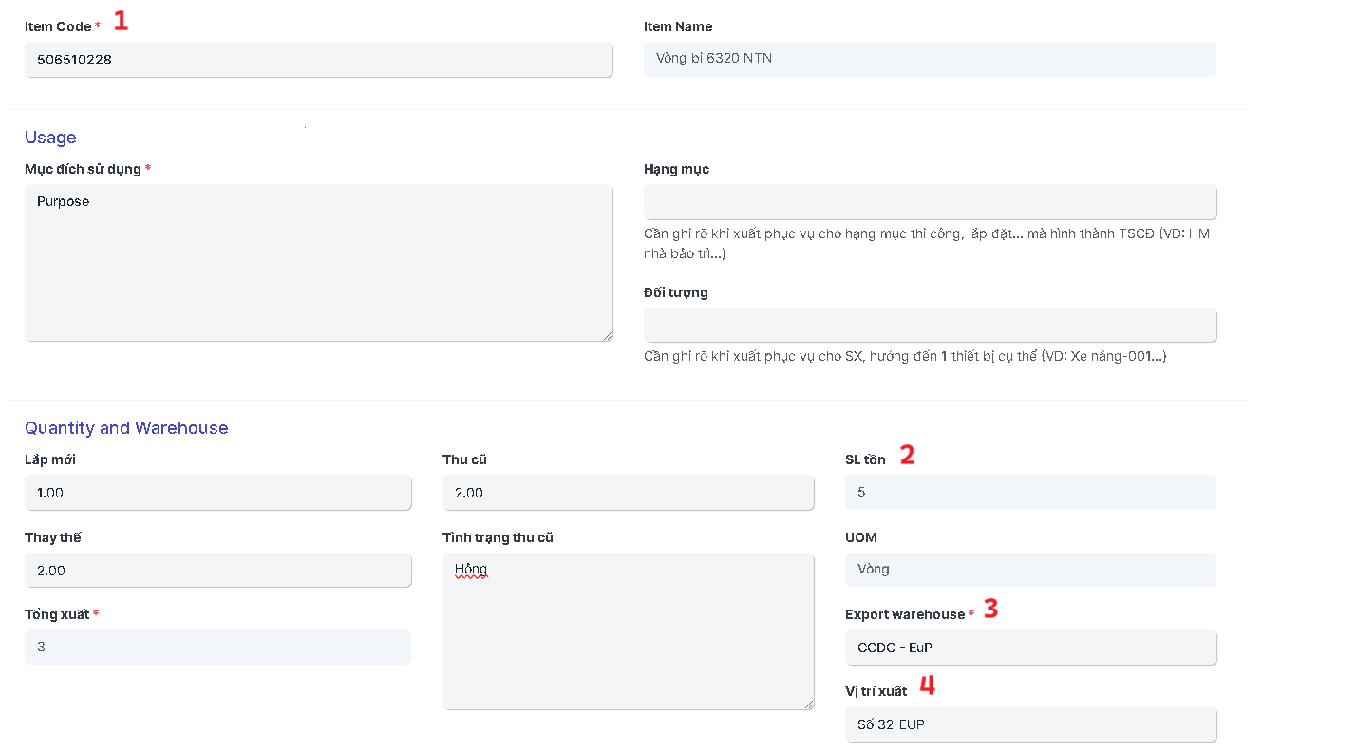Click the Thay thế quantity field
The width and height of the screenshot is (1353, 749).
pos(217,571)
